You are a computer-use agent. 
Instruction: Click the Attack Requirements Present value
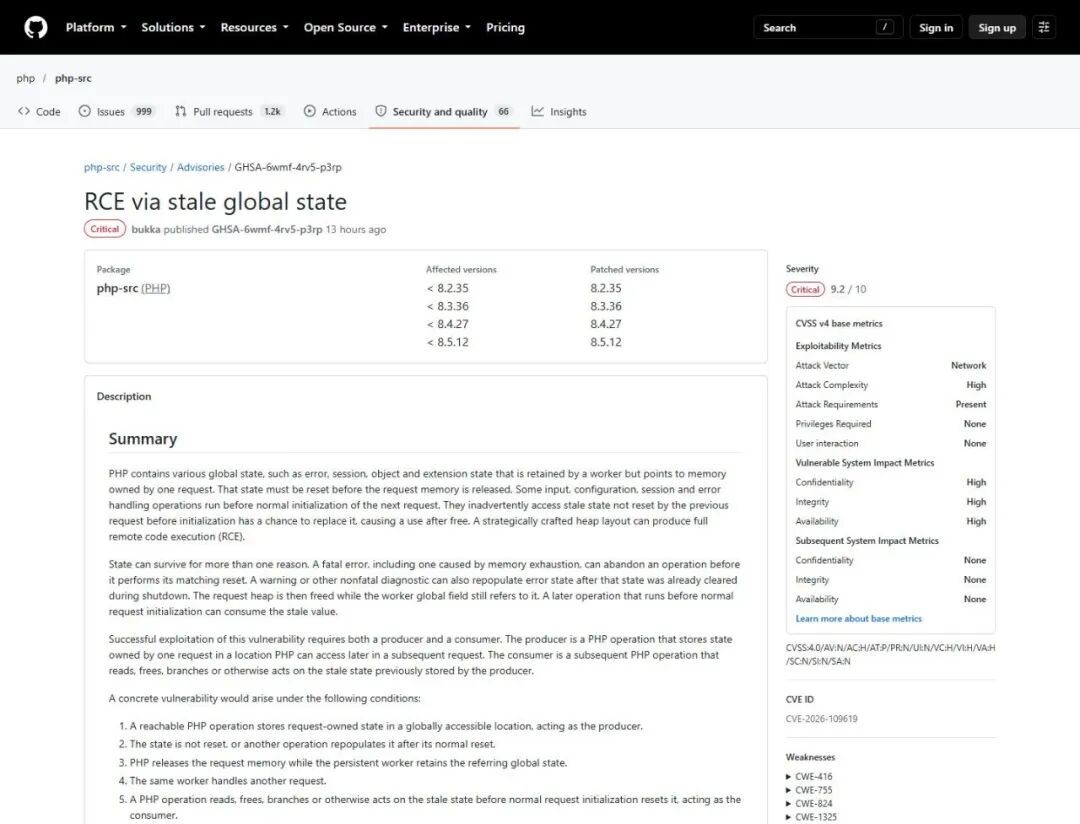coord(970,404)
